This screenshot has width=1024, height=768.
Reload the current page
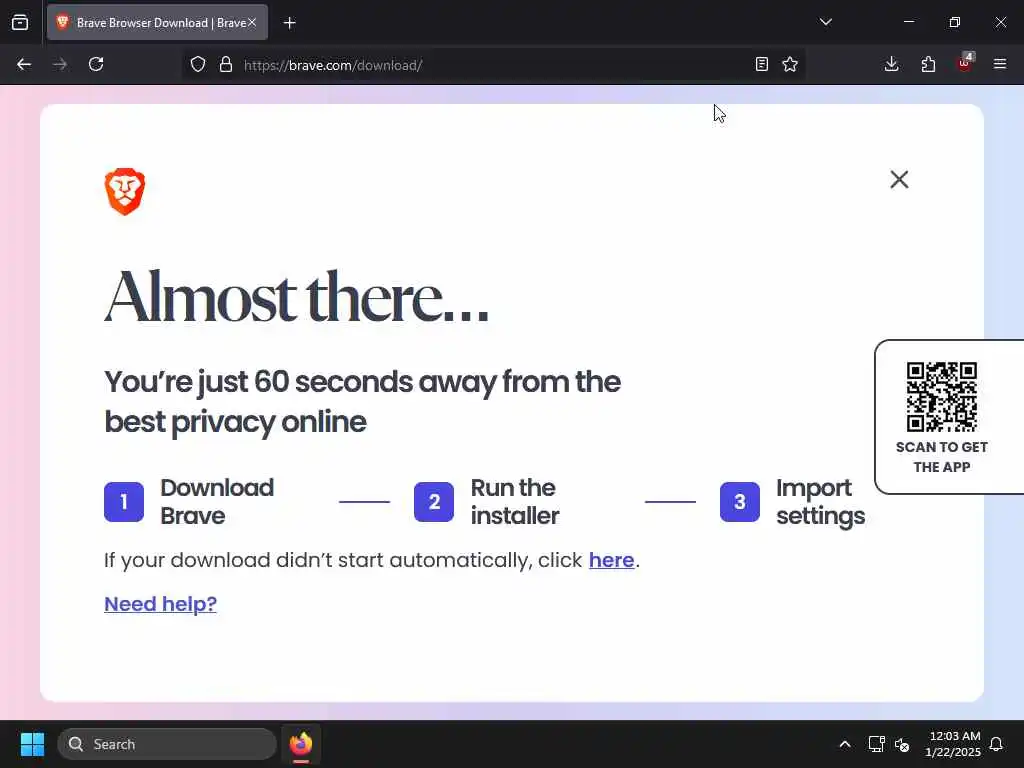point(96,65)
